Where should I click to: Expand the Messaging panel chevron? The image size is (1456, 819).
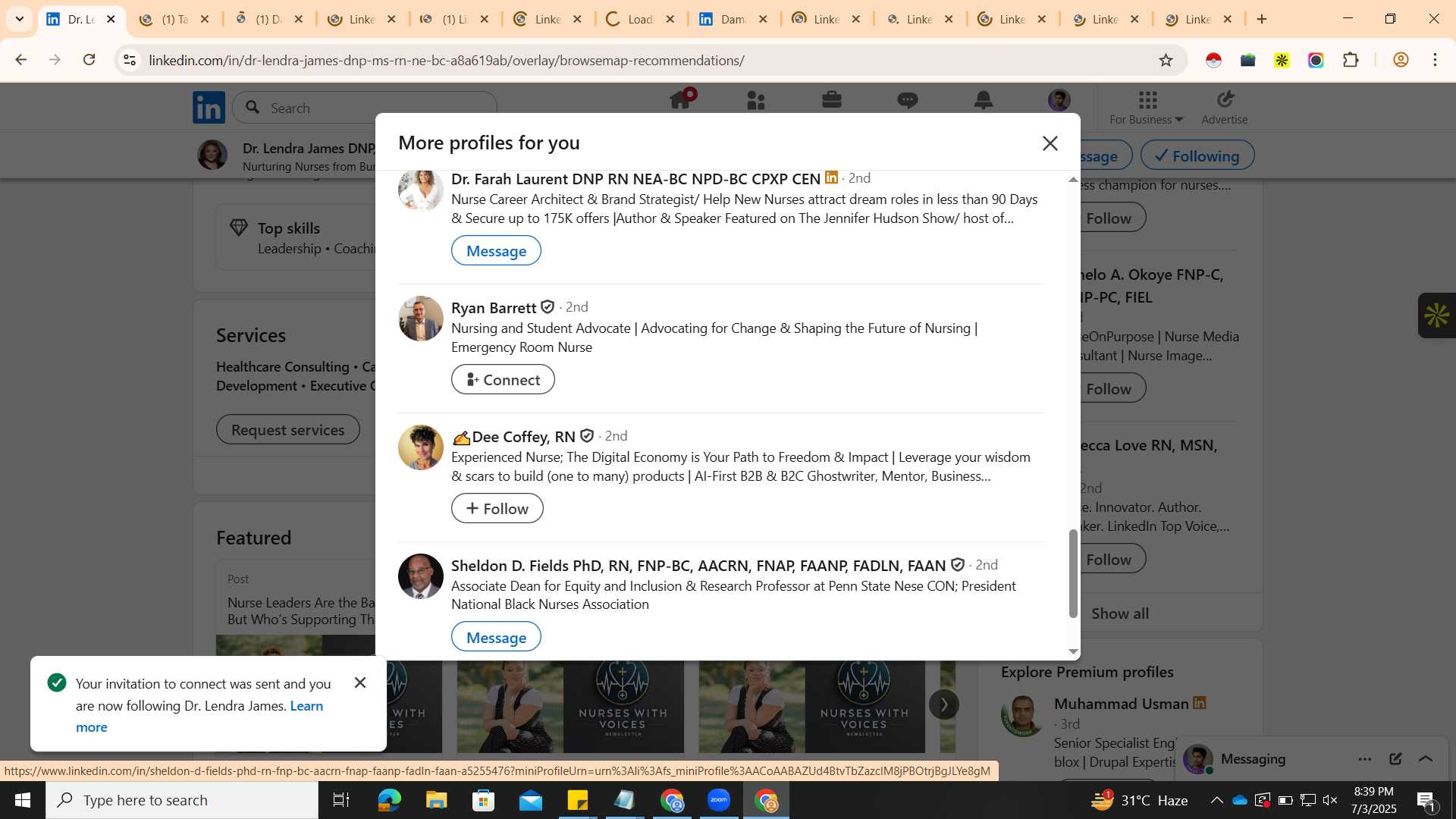pos(1426,758)
